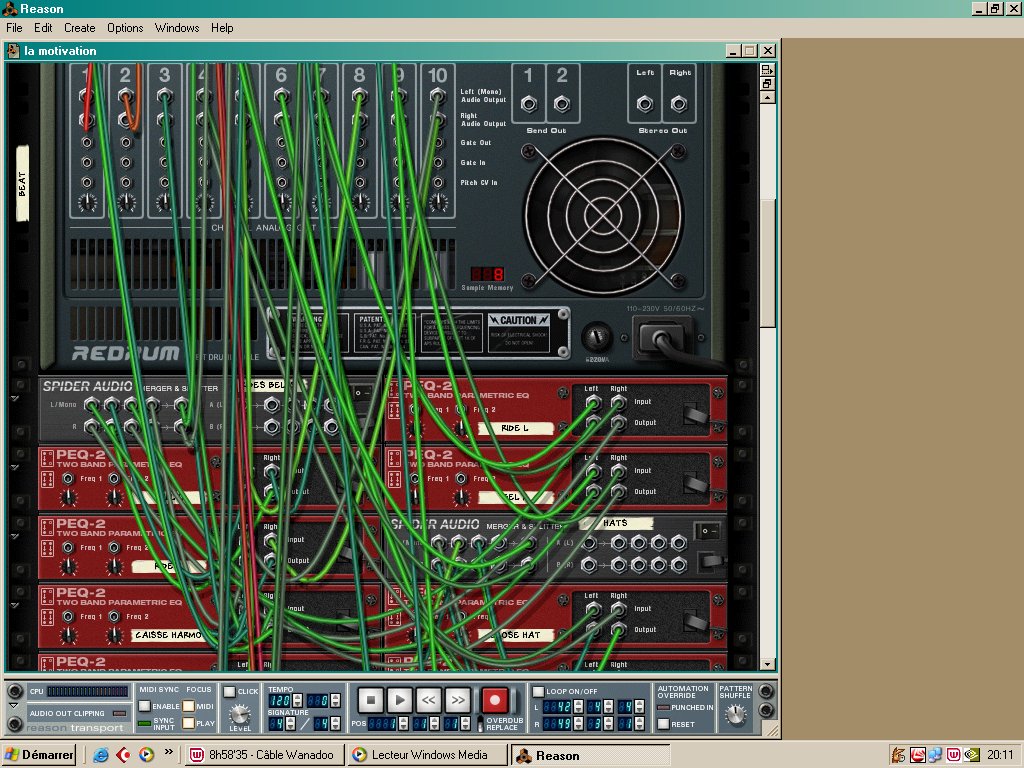Collapse the top-left Spider Audio device with its fold arrow
The height and width of the screenshot is (768, 1024).
pos(14,398)
